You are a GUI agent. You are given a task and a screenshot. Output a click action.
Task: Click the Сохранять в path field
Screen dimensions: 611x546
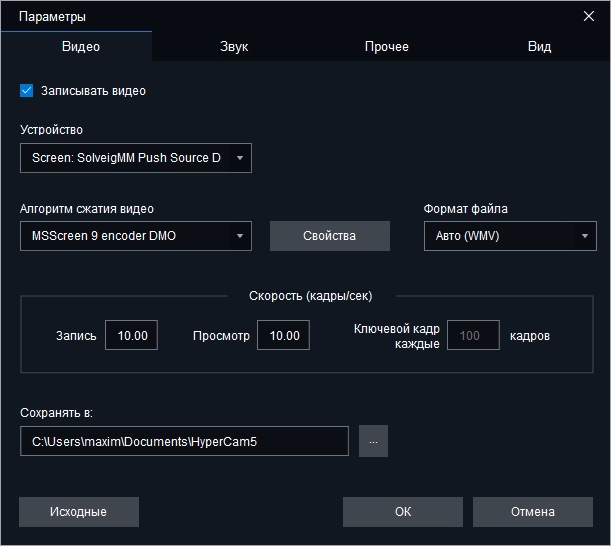click(184, 441)
